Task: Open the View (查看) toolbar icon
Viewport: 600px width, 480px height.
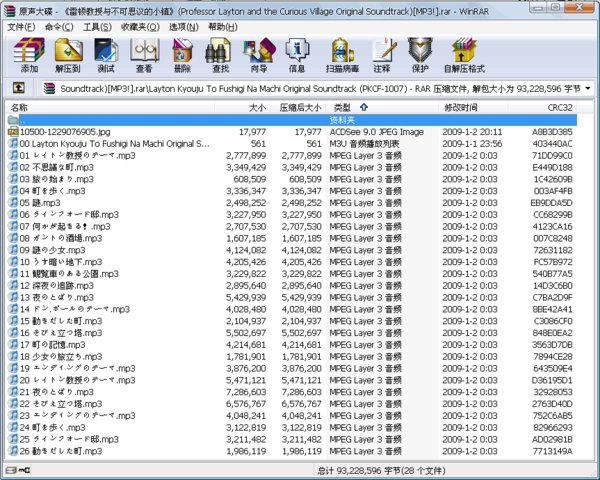Action: point(144,55)
